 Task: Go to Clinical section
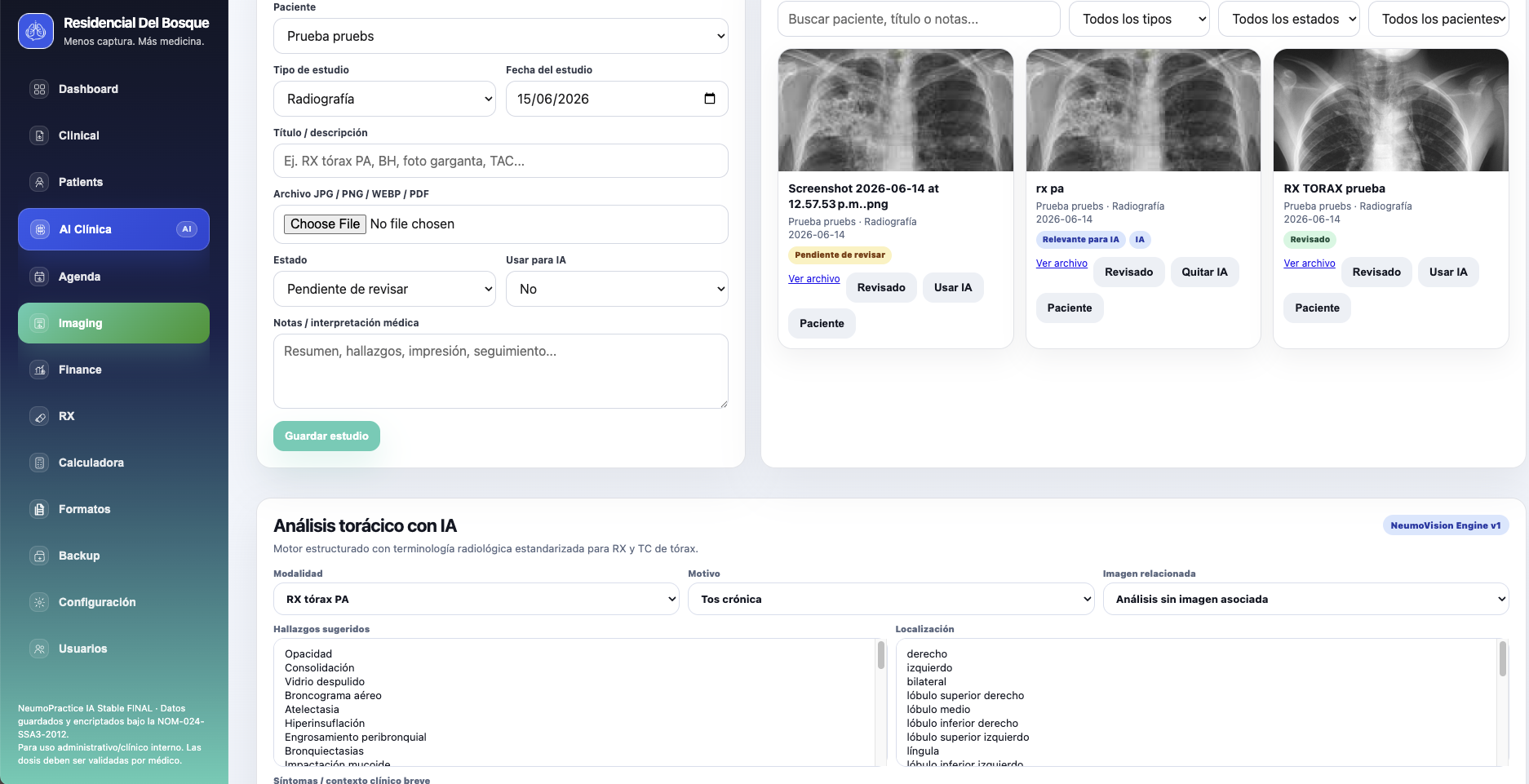[x=113, y=135]
